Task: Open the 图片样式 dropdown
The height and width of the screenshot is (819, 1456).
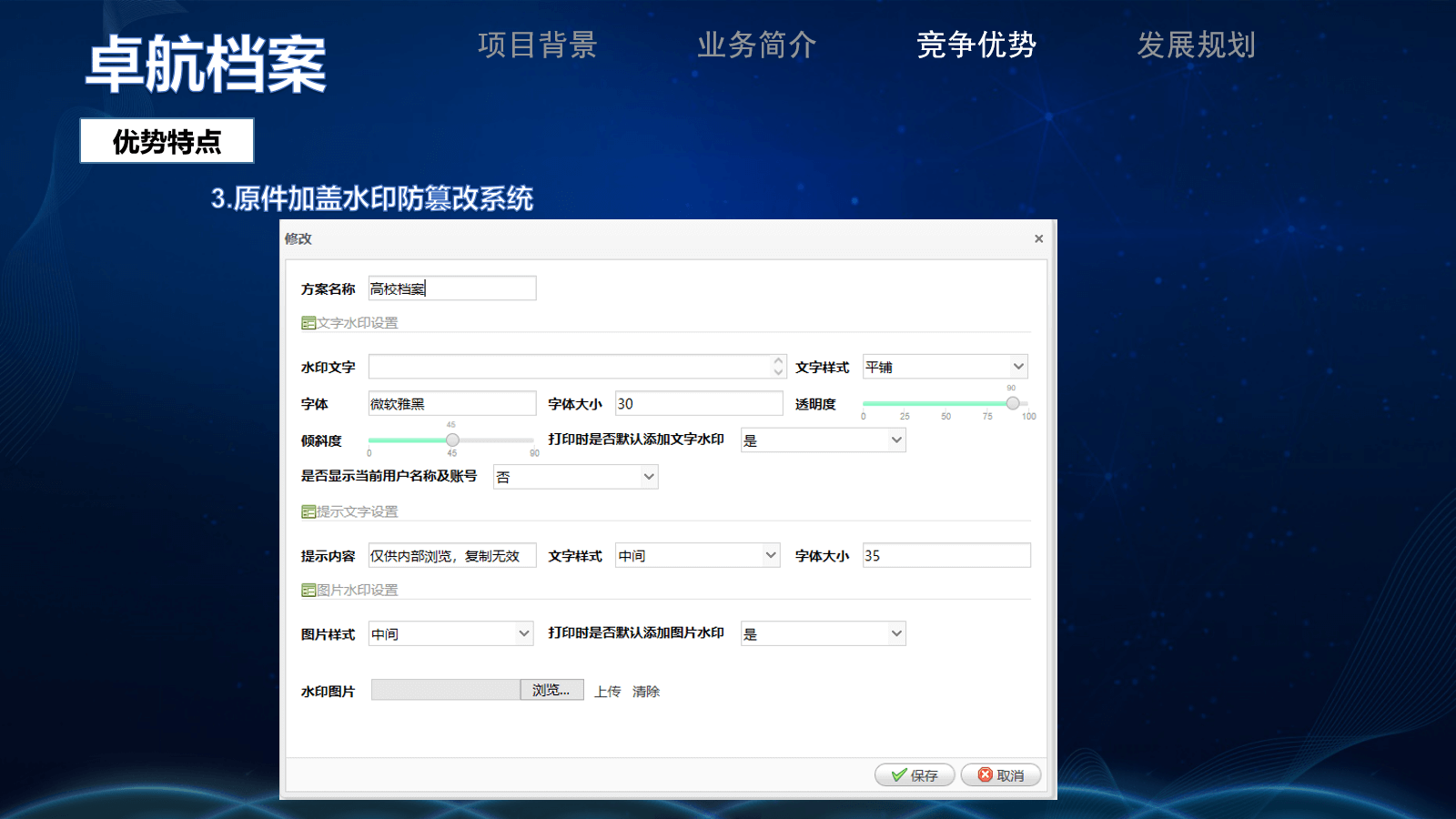Action: 450,633
